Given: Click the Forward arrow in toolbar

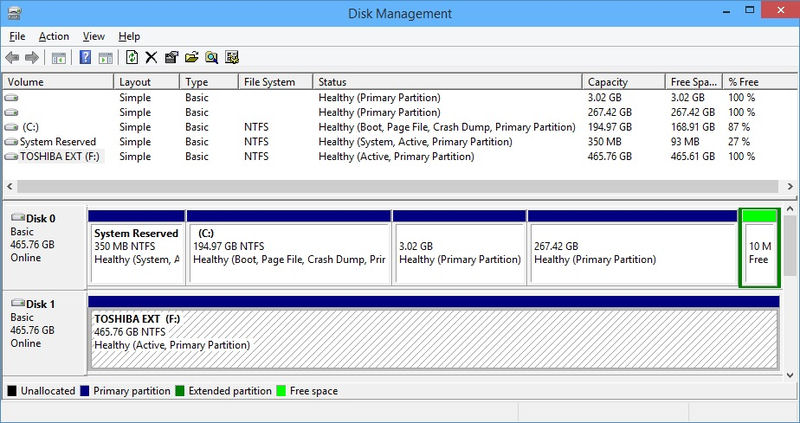Looking at the screenshot, I should tap(32, 58).
